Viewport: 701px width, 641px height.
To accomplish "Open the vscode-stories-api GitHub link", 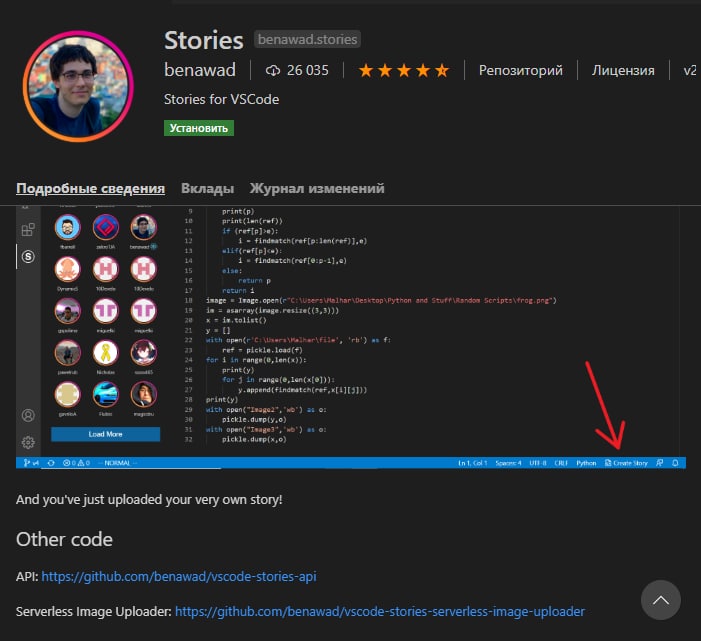I will 179,577.
